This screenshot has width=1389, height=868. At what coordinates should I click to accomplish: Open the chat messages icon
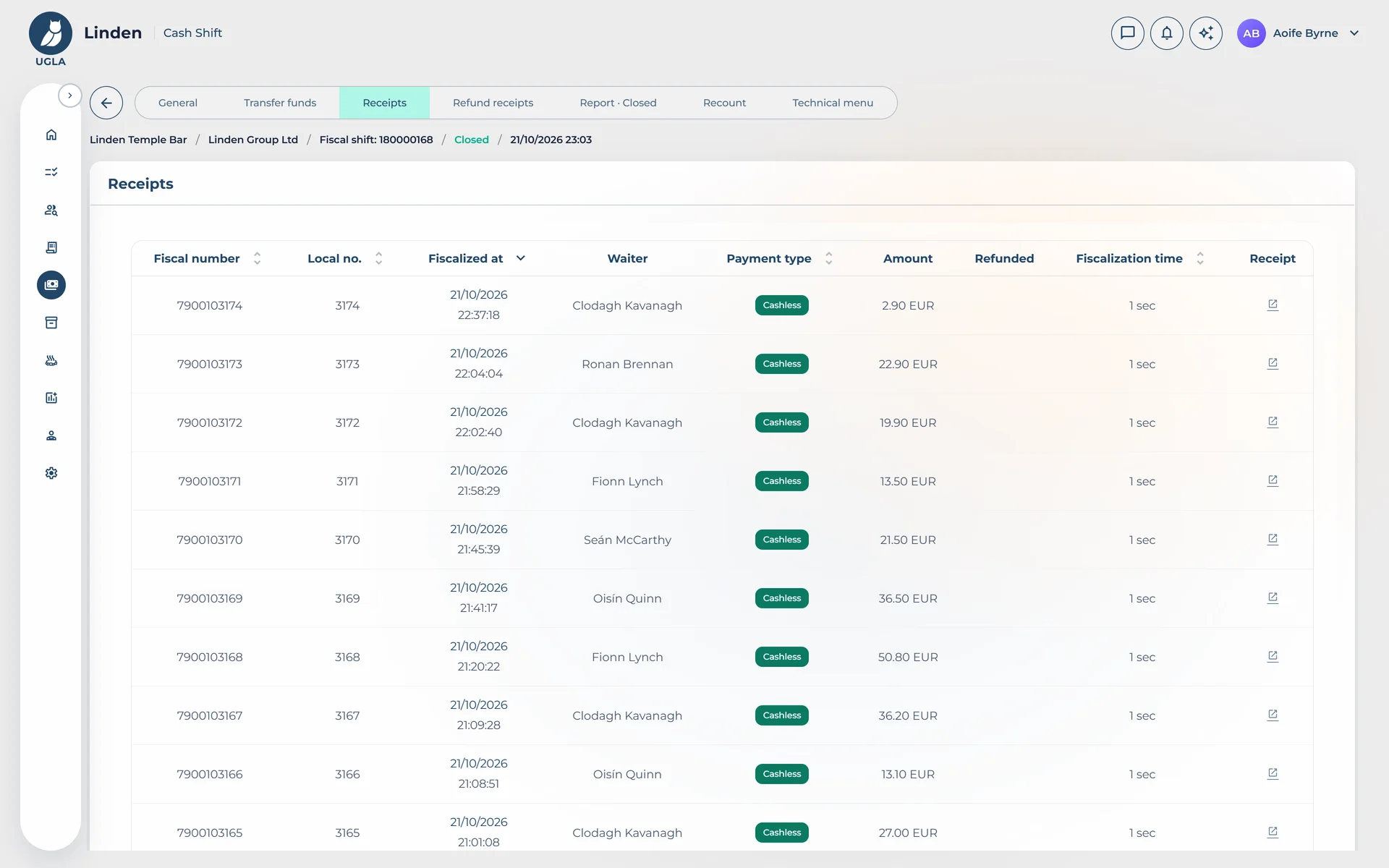point(1127,33)
